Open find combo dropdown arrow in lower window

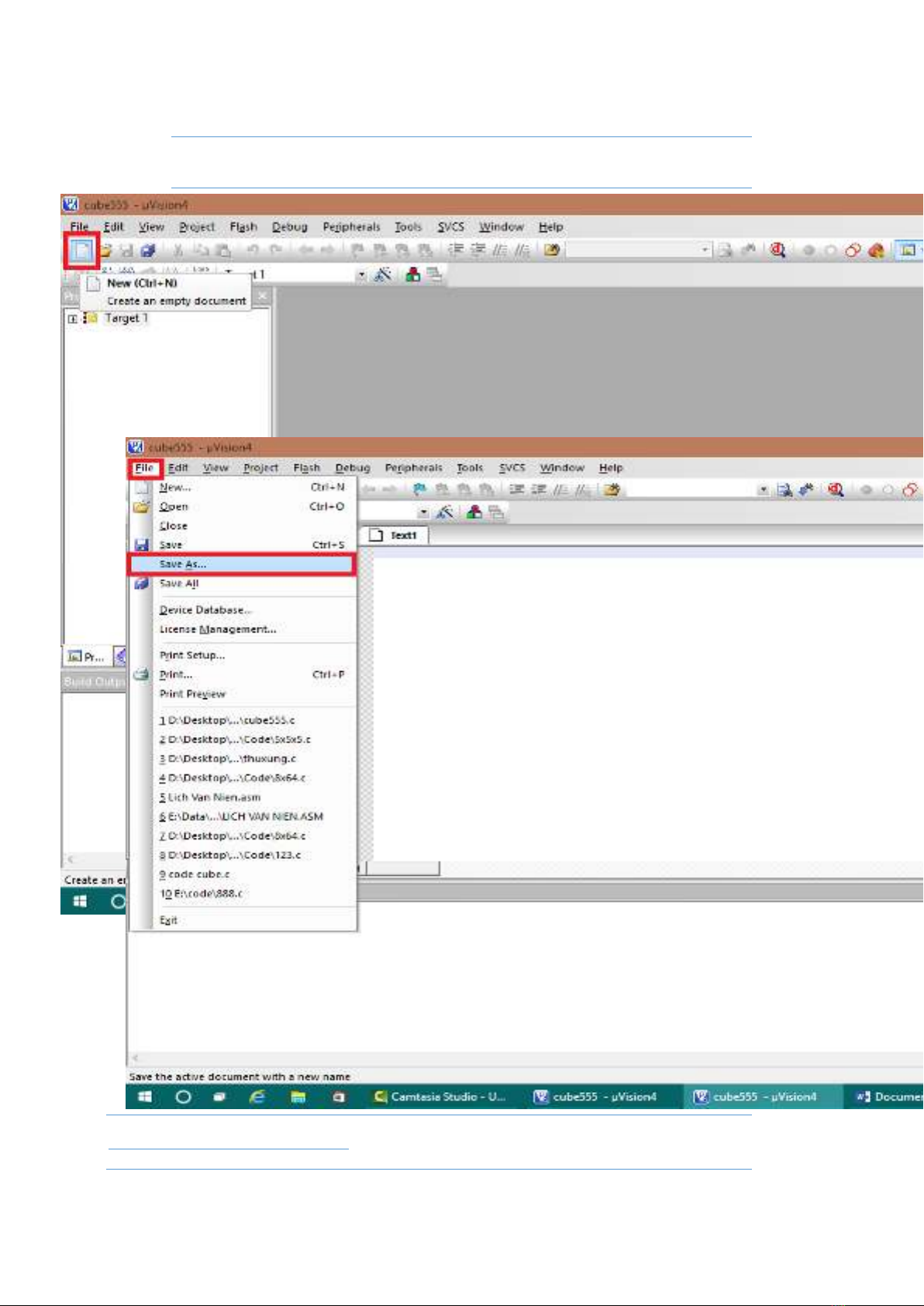(764, 490)
